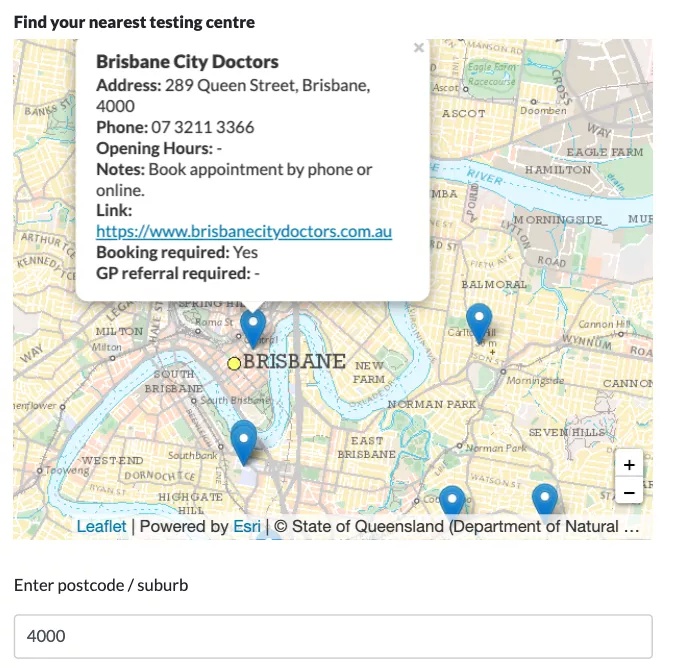Image resolution: width=698 pixels, height=668 pixels.
Task: Click the 'Enter postcode / suburb' label
Action: (101, 585)
